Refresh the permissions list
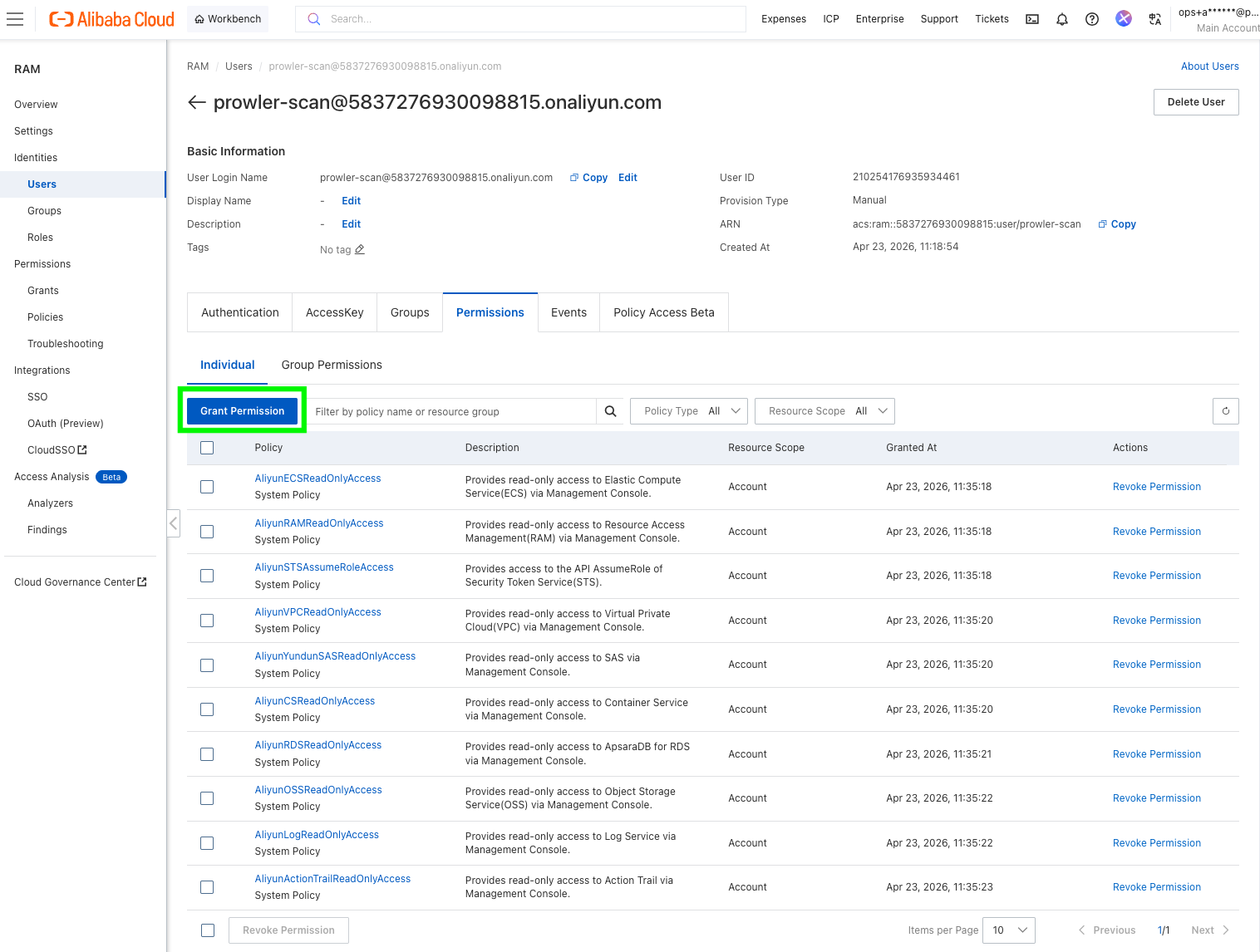This screenshot has width=1260, height=952. pos(1225,410)
